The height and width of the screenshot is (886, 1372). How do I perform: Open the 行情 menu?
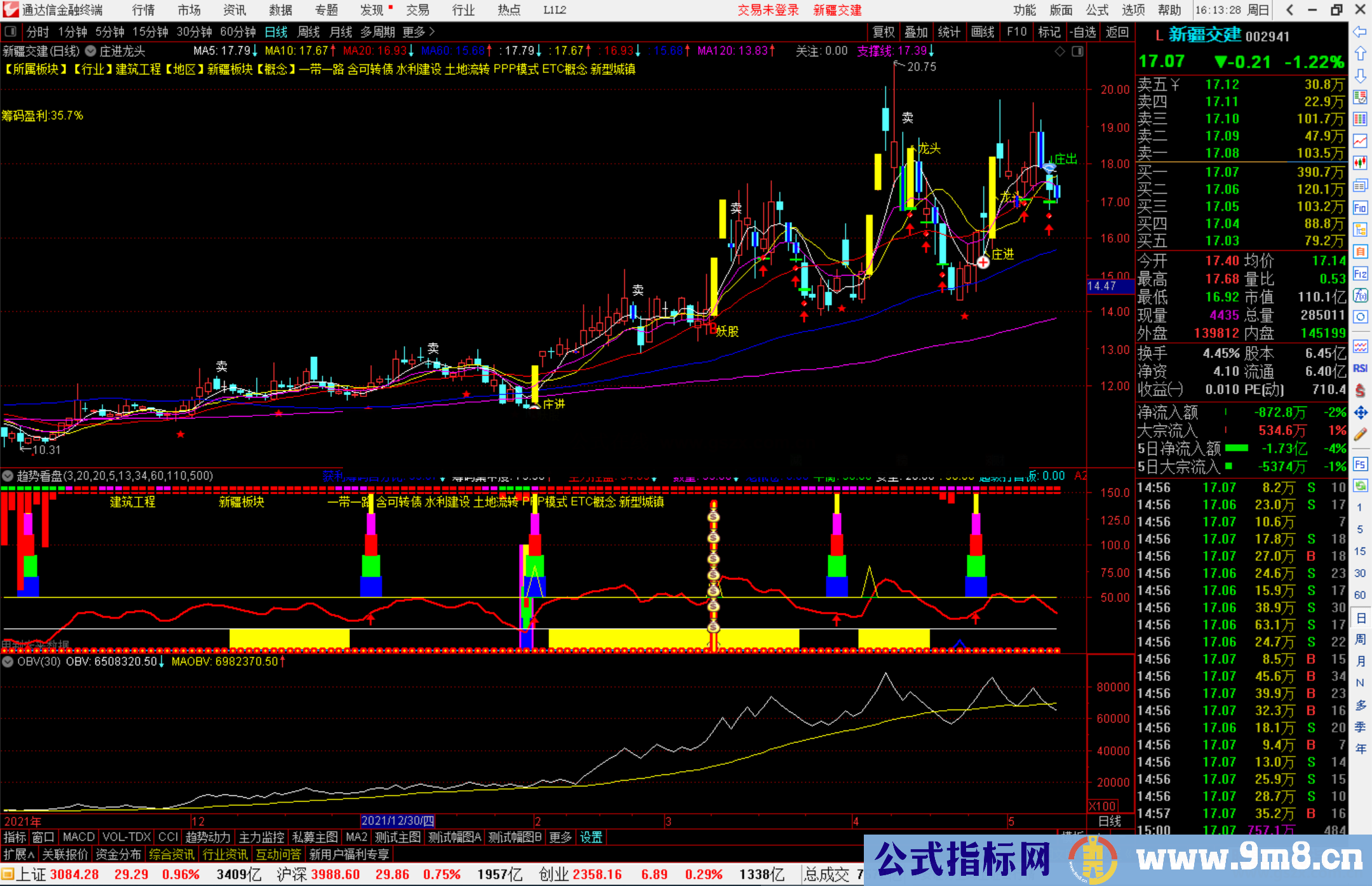(x=144, y=10)
